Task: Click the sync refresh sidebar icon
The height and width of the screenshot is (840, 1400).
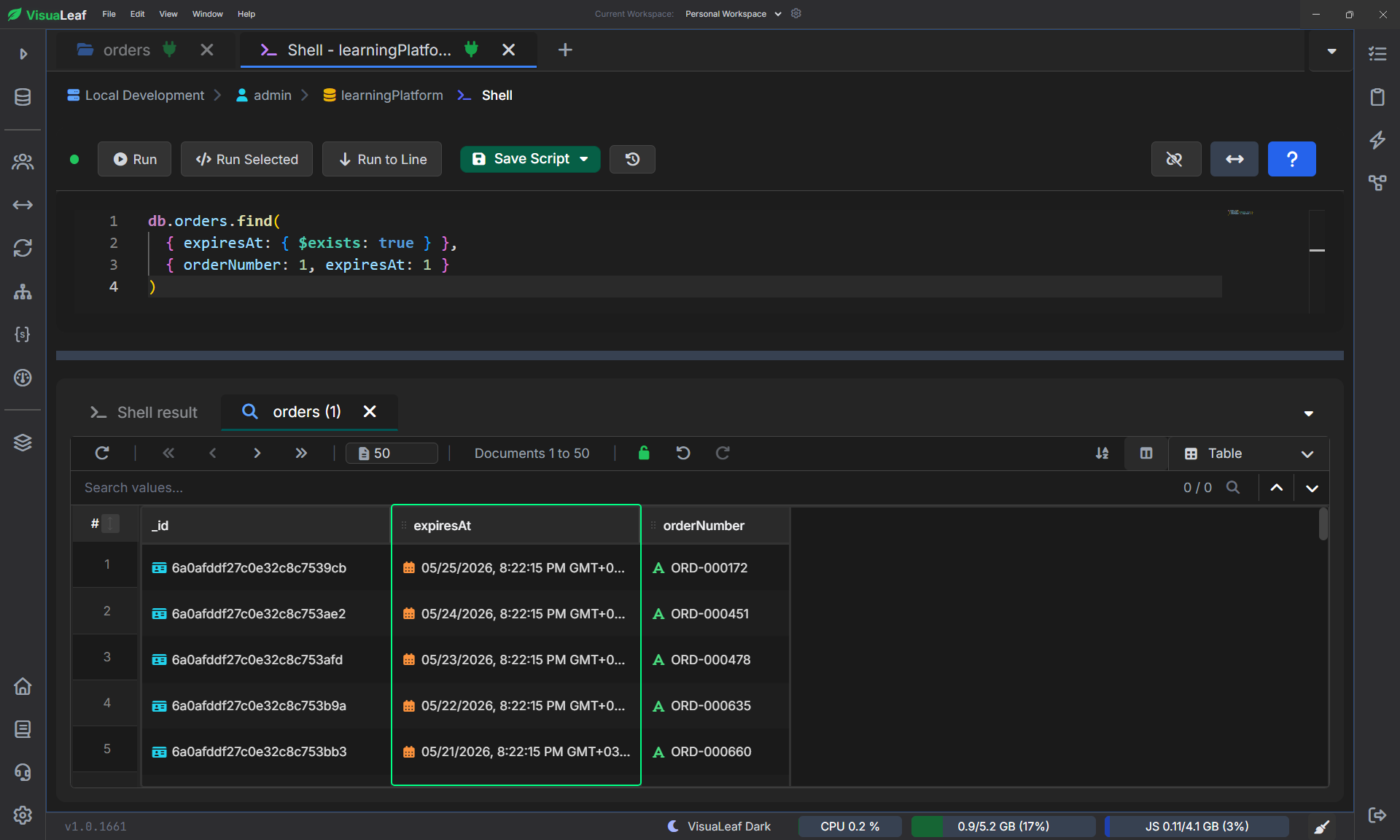Action: [23, 248]
